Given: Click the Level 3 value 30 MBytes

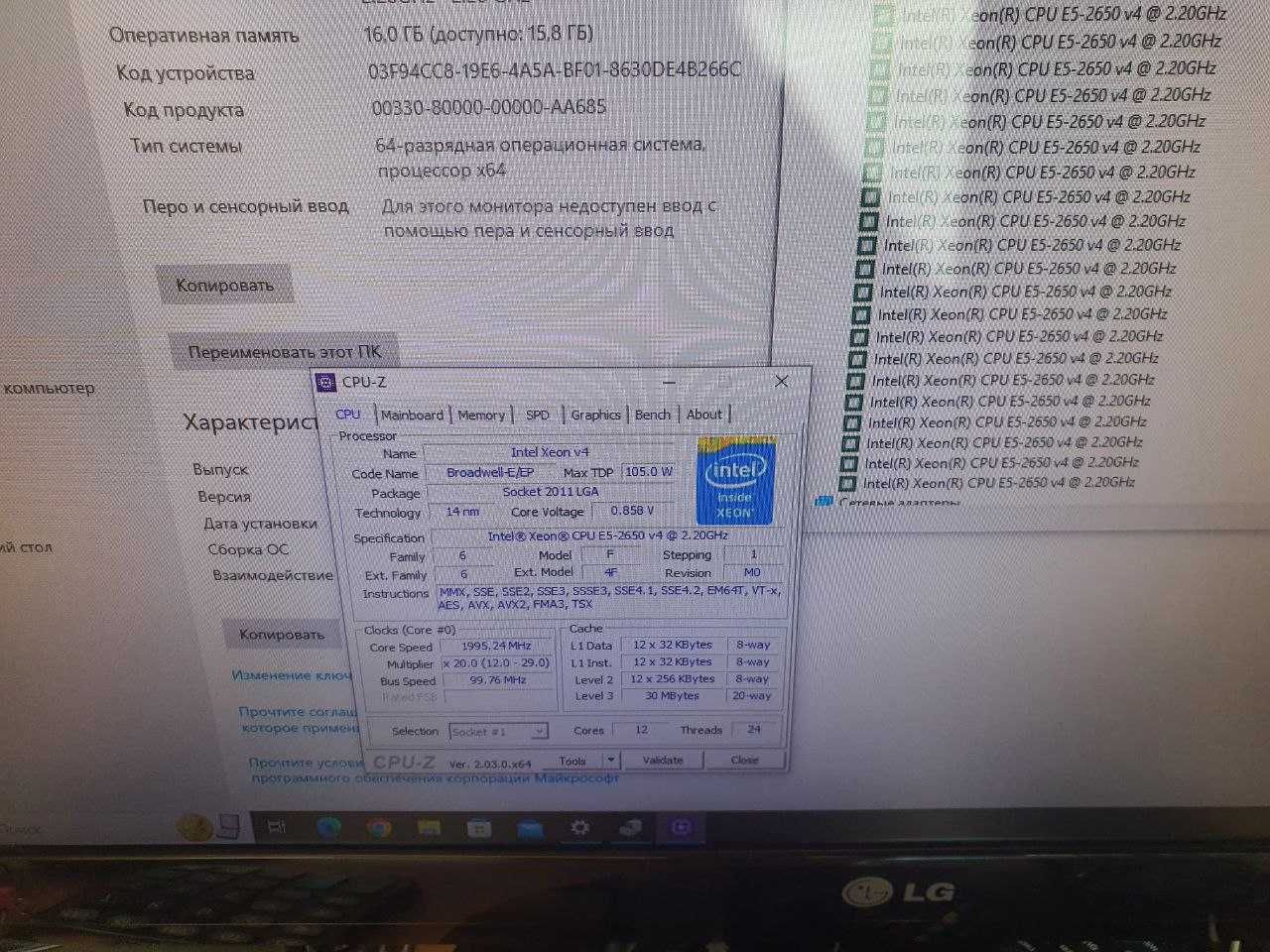Looking at the screenshot, I should pyautogui.click(x=673, y=696).
